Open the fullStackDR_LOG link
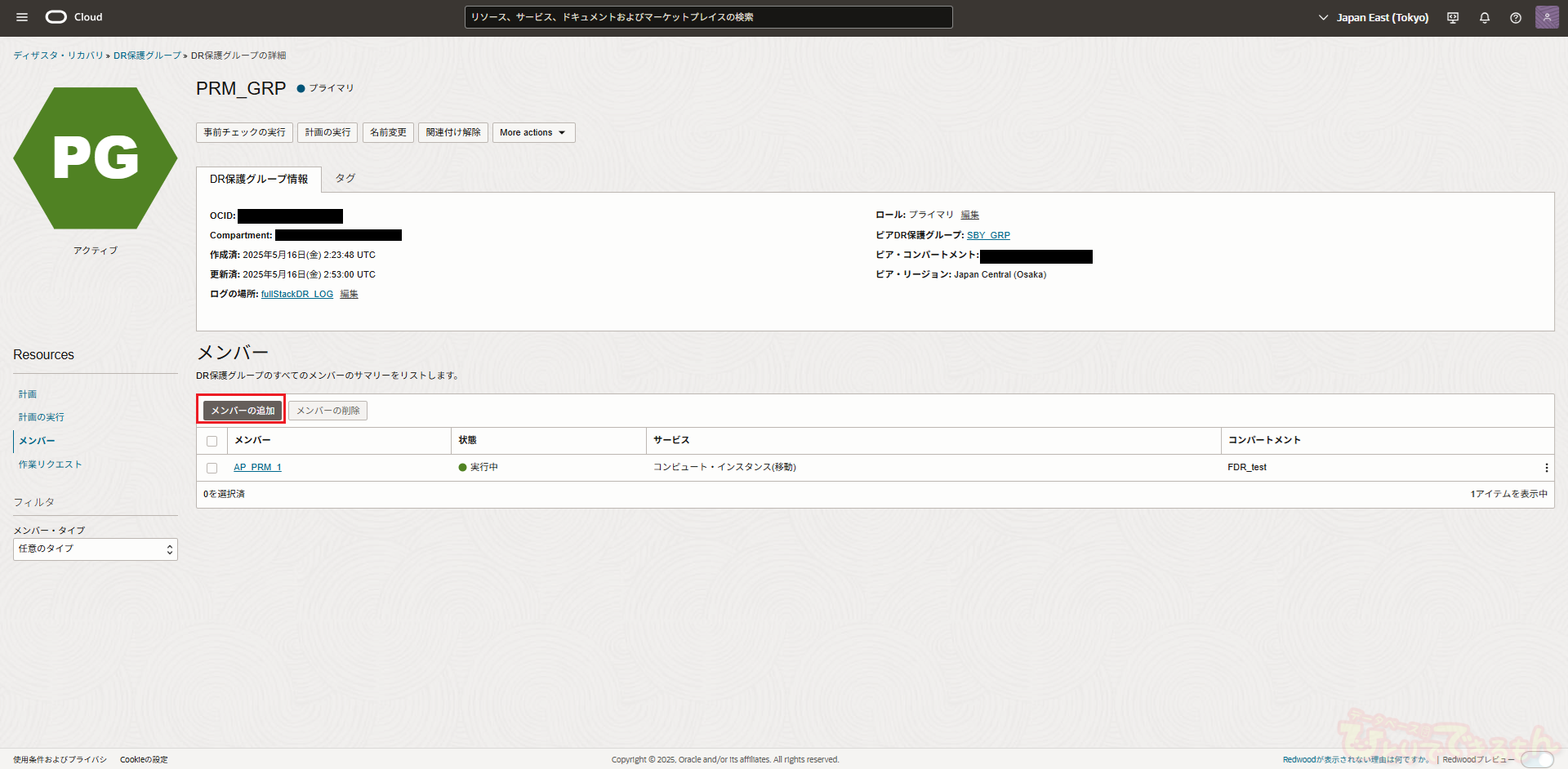The image size is (1568, 769). tap(297, 294)
